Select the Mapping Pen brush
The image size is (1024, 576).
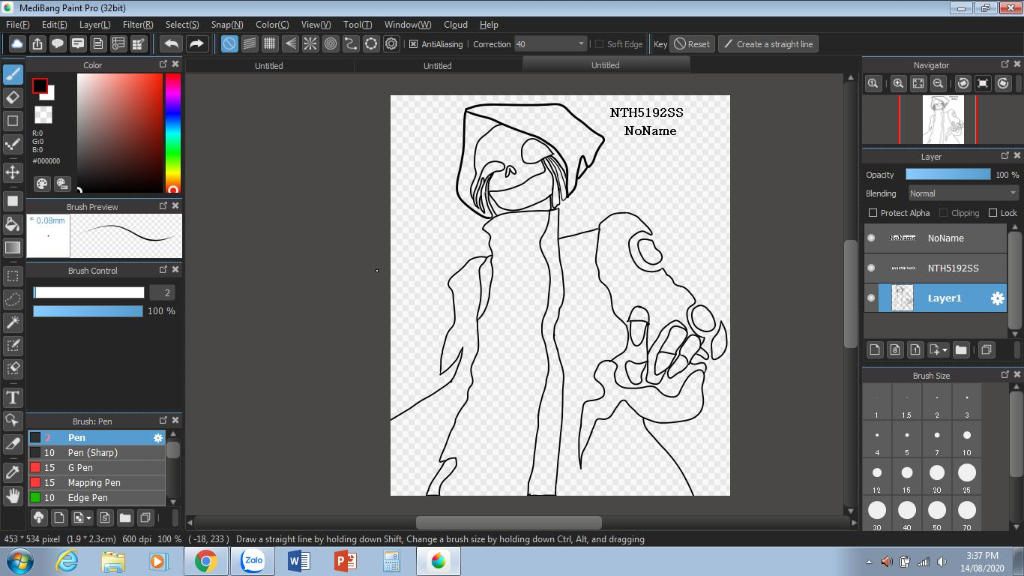[97, 483]
